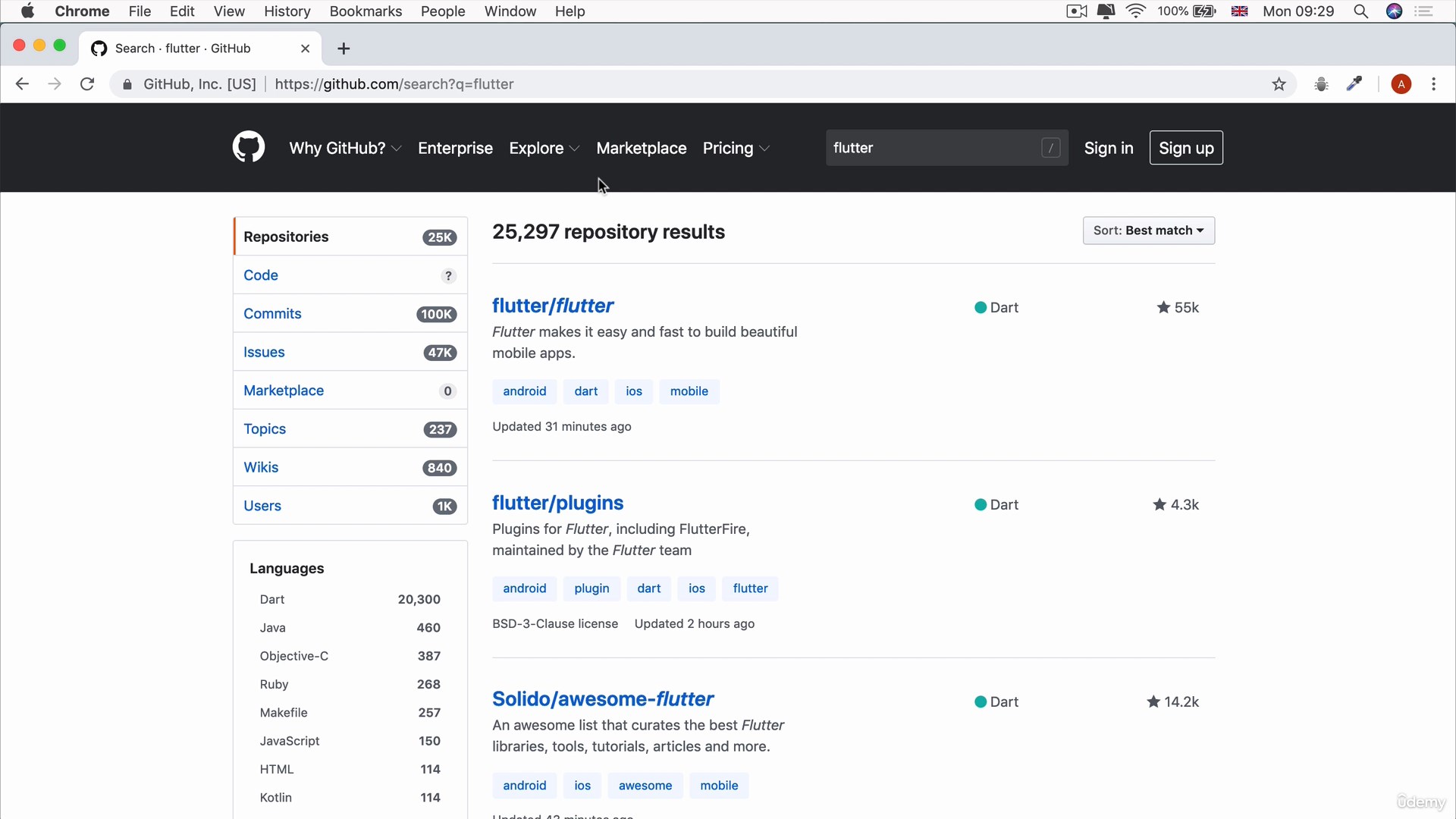The image size is (1456, 819).
Task: Click the browser address bar URL
Action: (394, 84)
